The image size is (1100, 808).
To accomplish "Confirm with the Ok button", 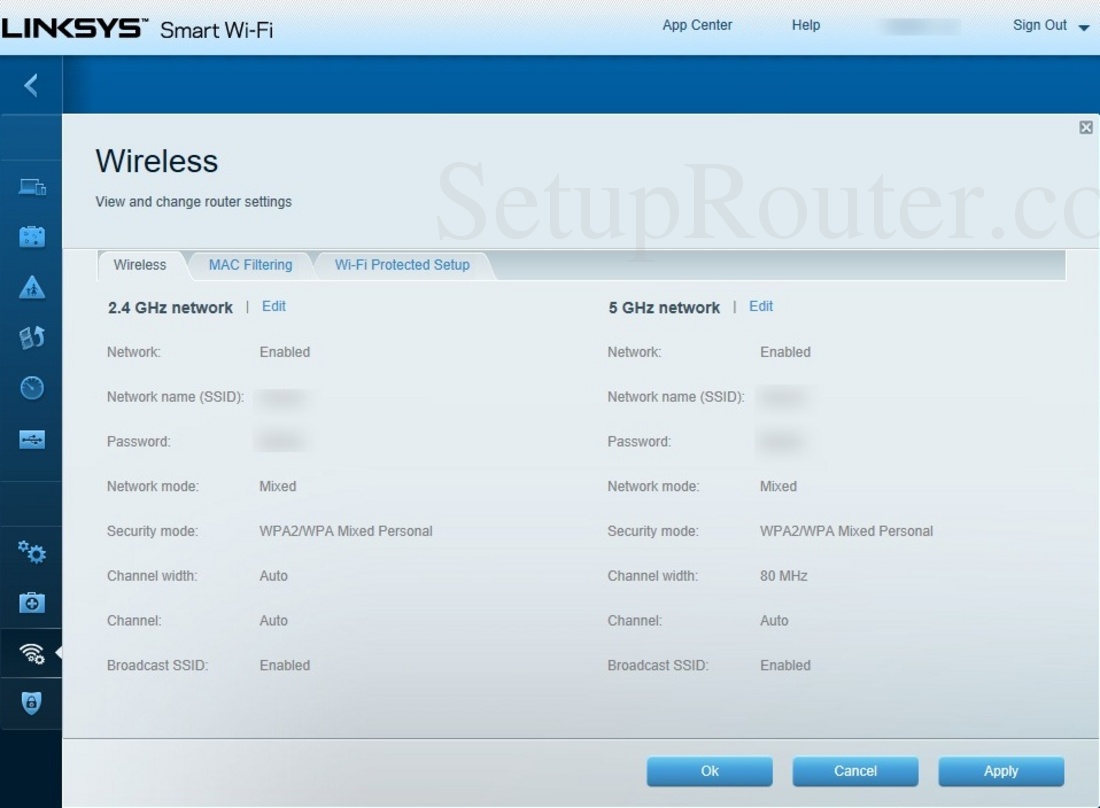I will coord(710,771).
